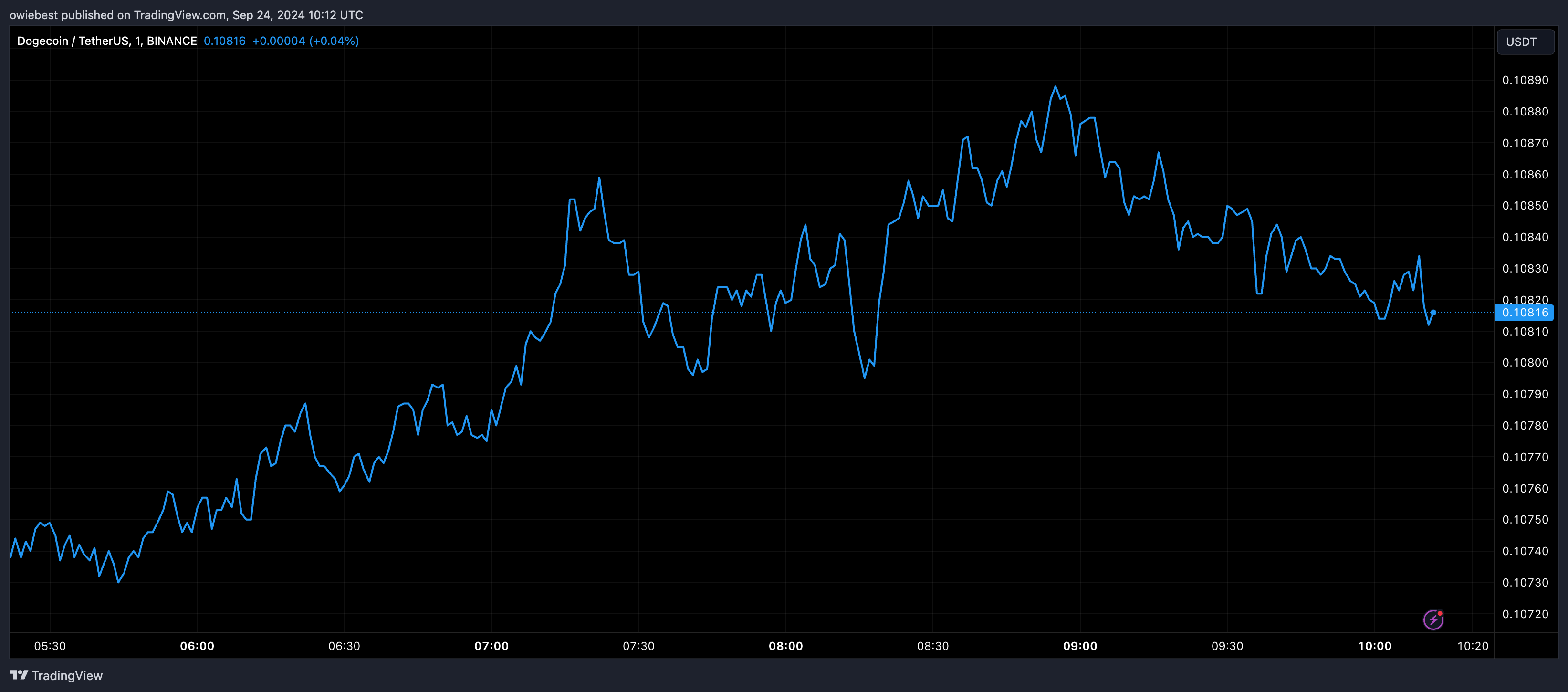
Task: Click the +0.00004 (+0.04%) change text
Action: click(305, 41)
